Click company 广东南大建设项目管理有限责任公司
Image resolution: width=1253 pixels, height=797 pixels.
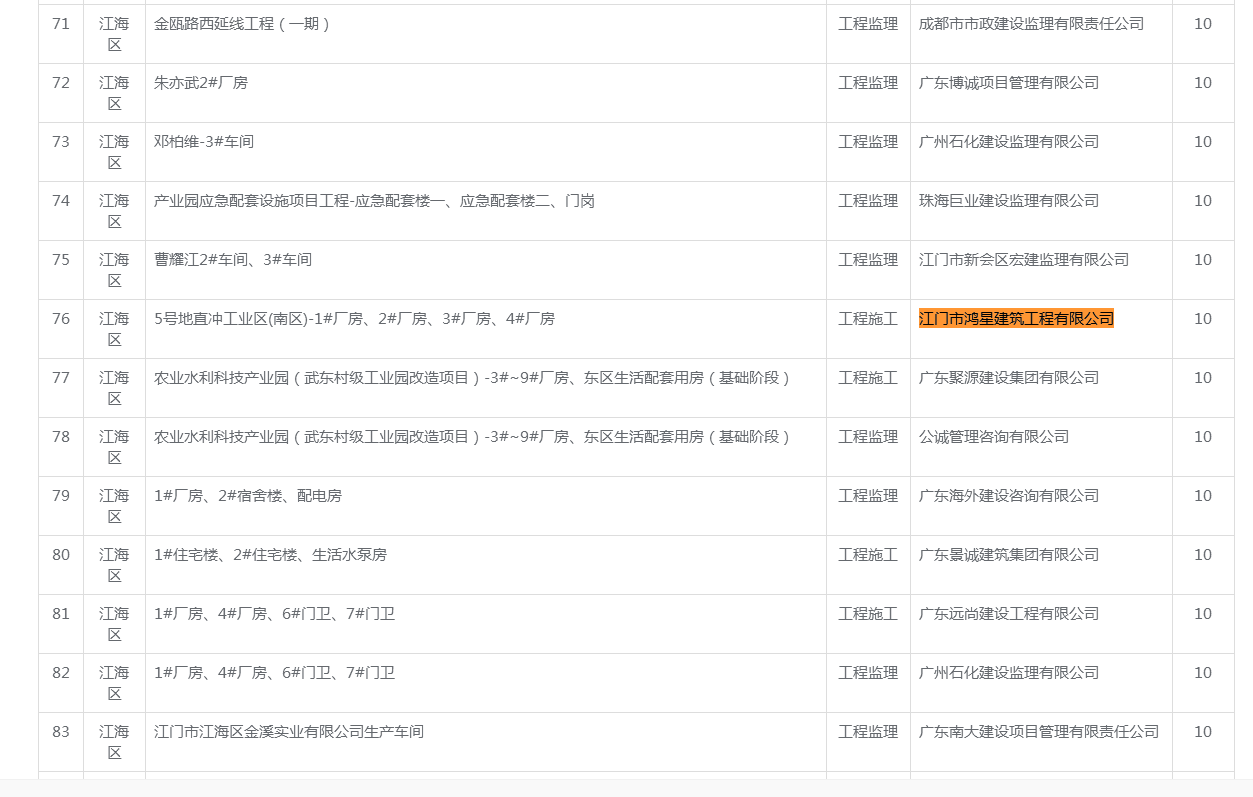[x=1039, y=732]
